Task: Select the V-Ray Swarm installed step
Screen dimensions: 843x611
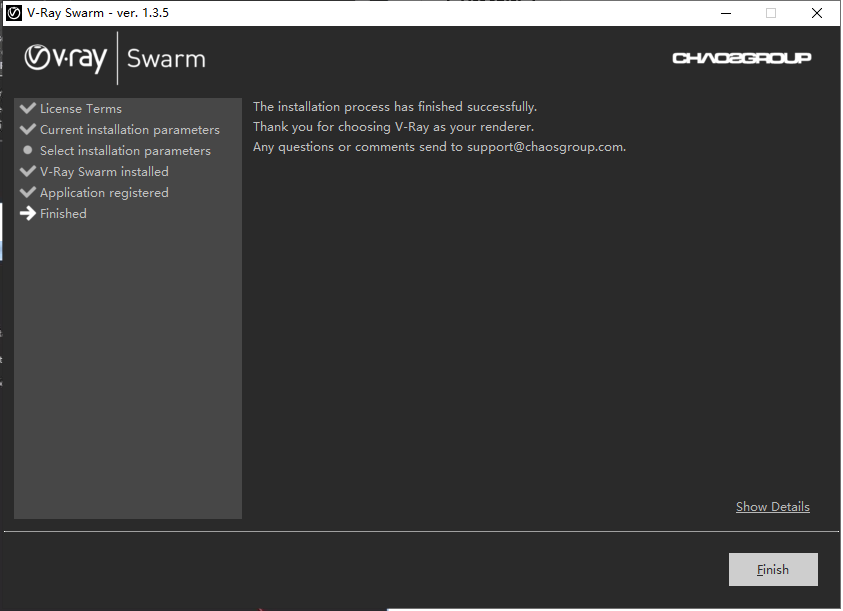Action: [104, 172]
